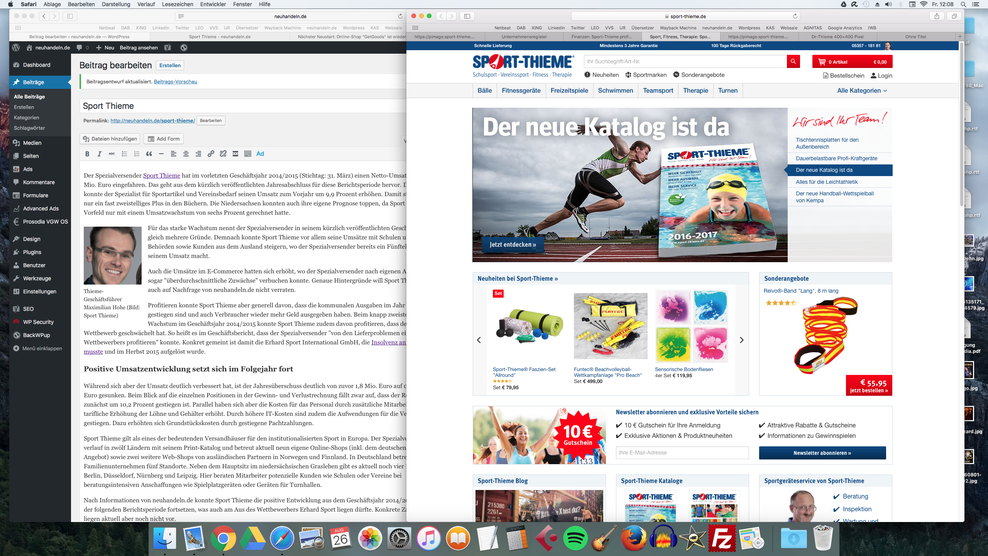Image resolution: width=988 pixels, height=556 pixels.
Task: Click newsletter E-Mail-Adresse input field
Action: (x=682, y=453)
